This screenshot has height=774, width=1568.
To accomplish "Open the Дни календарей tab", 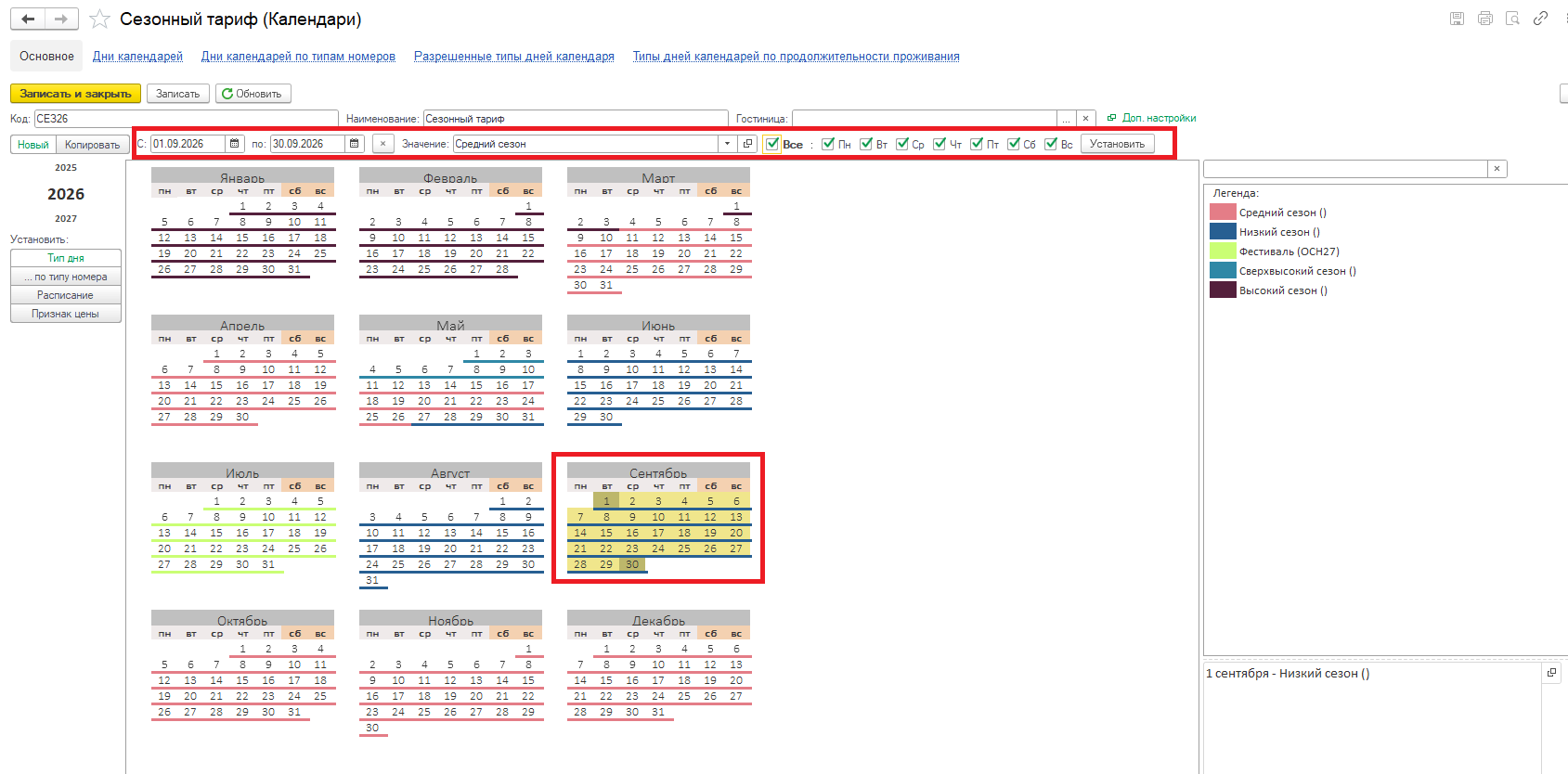I will click(x=137, y=57).
